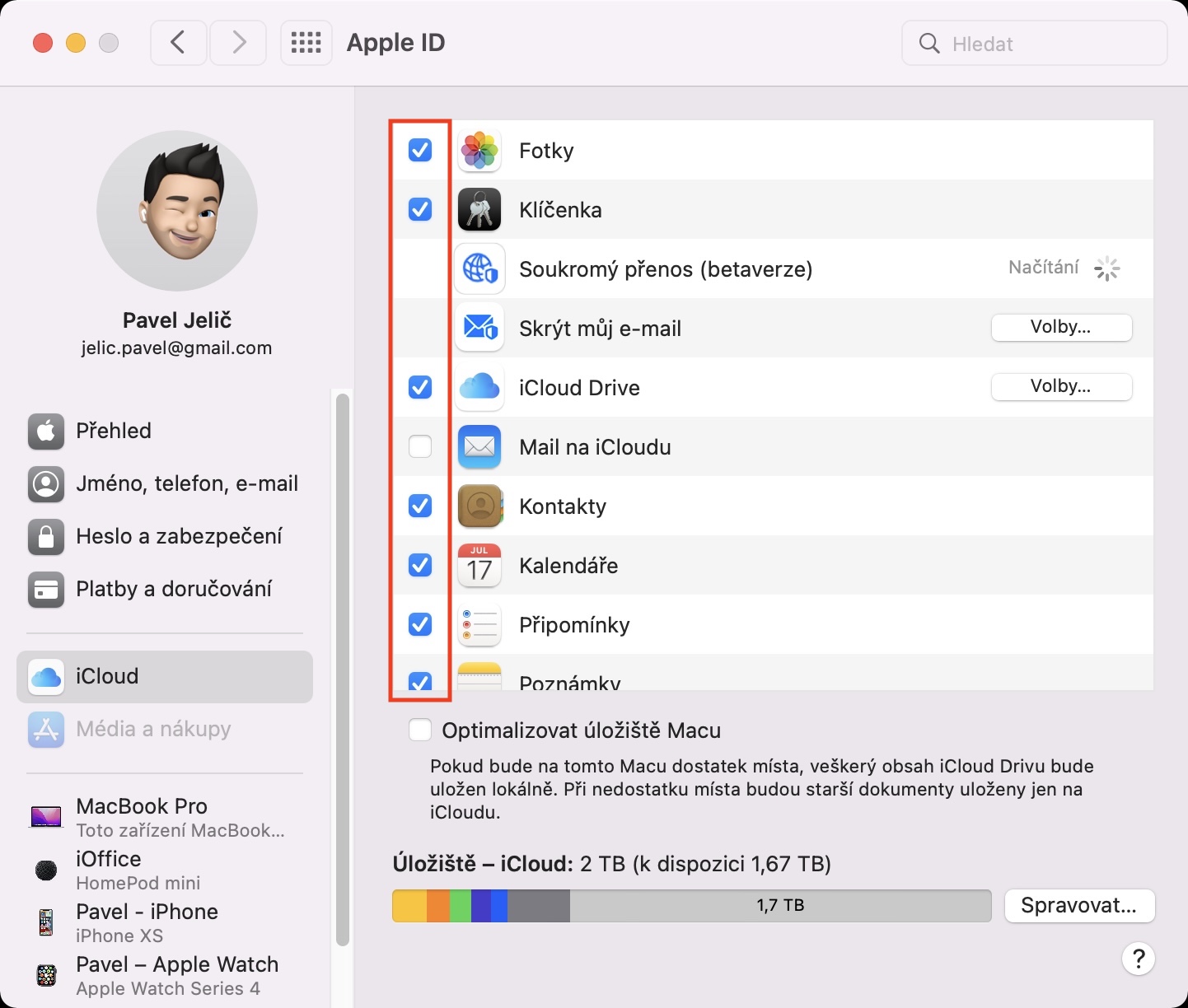Click the Kalendáře calendar icon
Viewport: 1188px width, 1008px height.
tap(479, 566)
